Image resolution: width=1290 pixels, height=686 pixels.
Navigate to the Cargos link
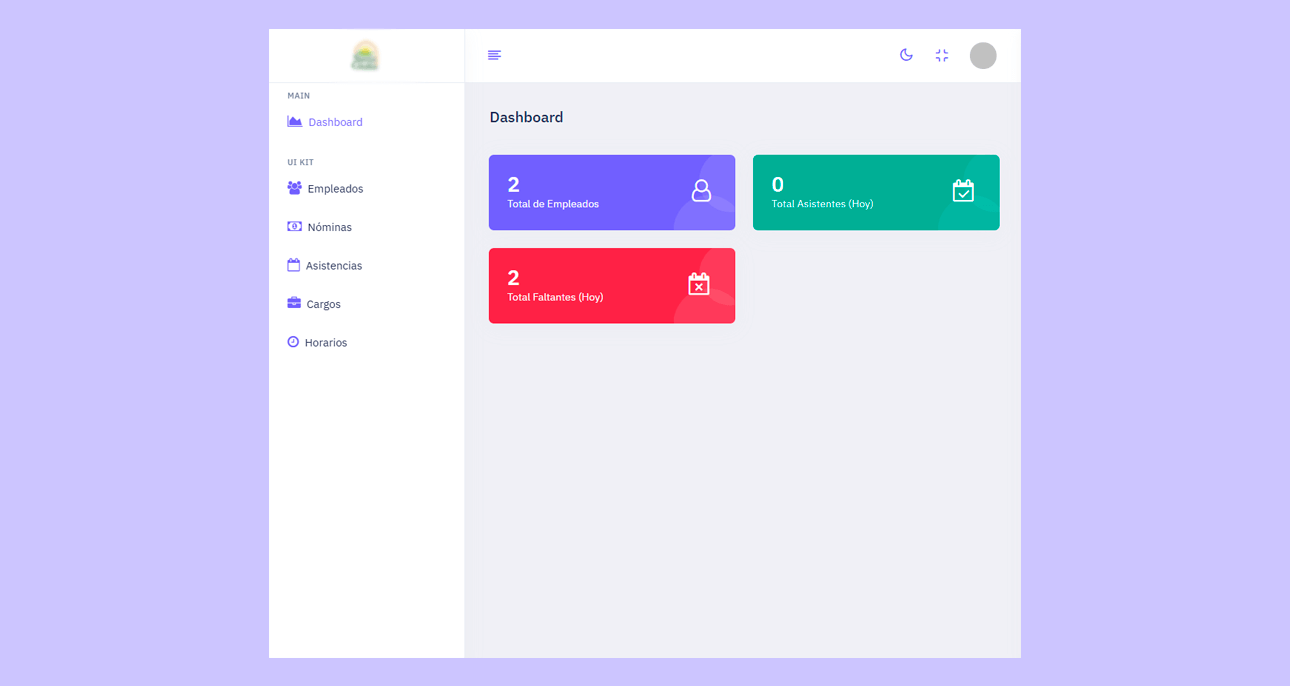click(323, 304)
